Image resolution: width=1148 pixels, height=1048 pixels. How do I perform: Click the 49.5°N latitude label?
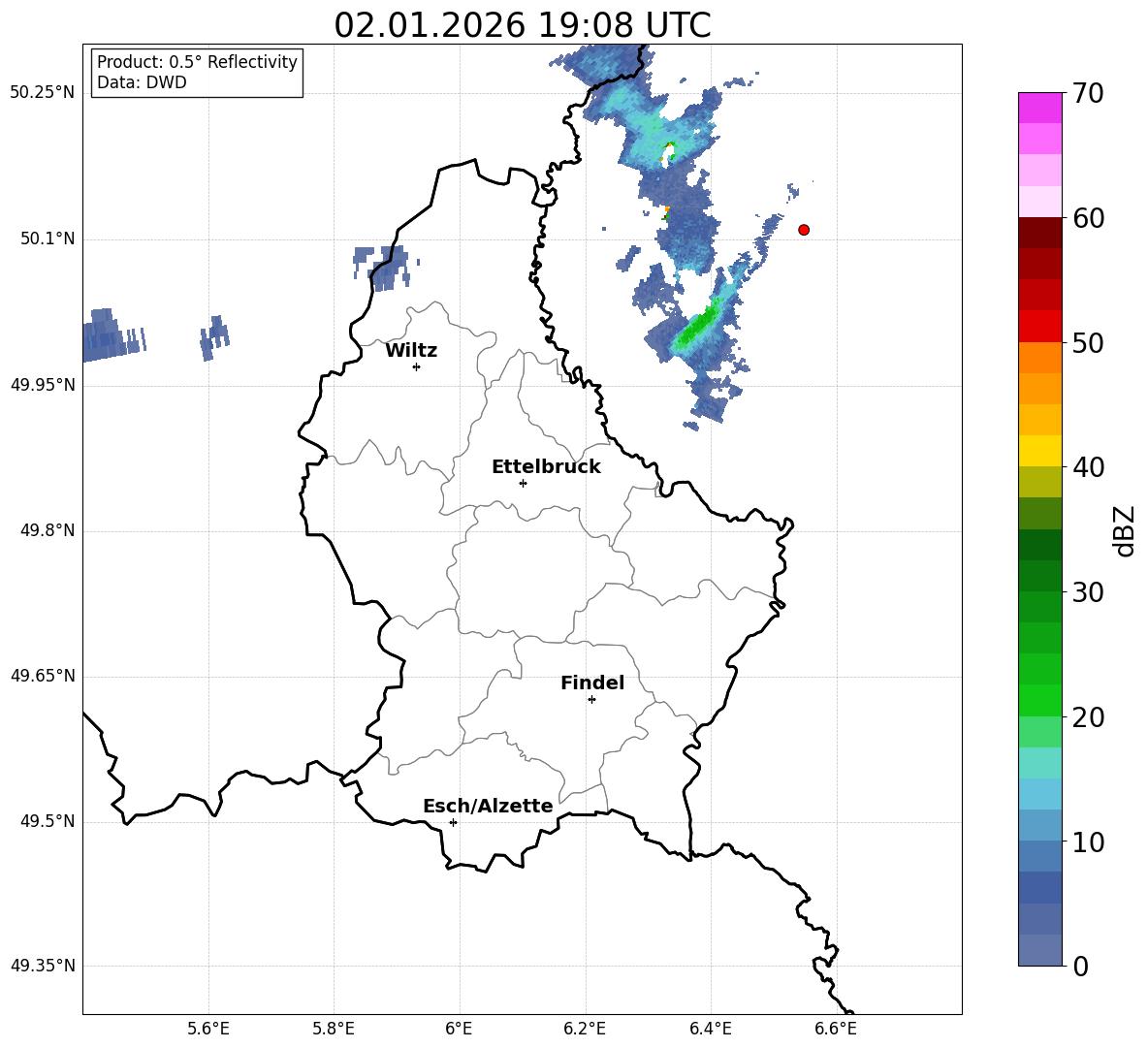tap(47, 821)
